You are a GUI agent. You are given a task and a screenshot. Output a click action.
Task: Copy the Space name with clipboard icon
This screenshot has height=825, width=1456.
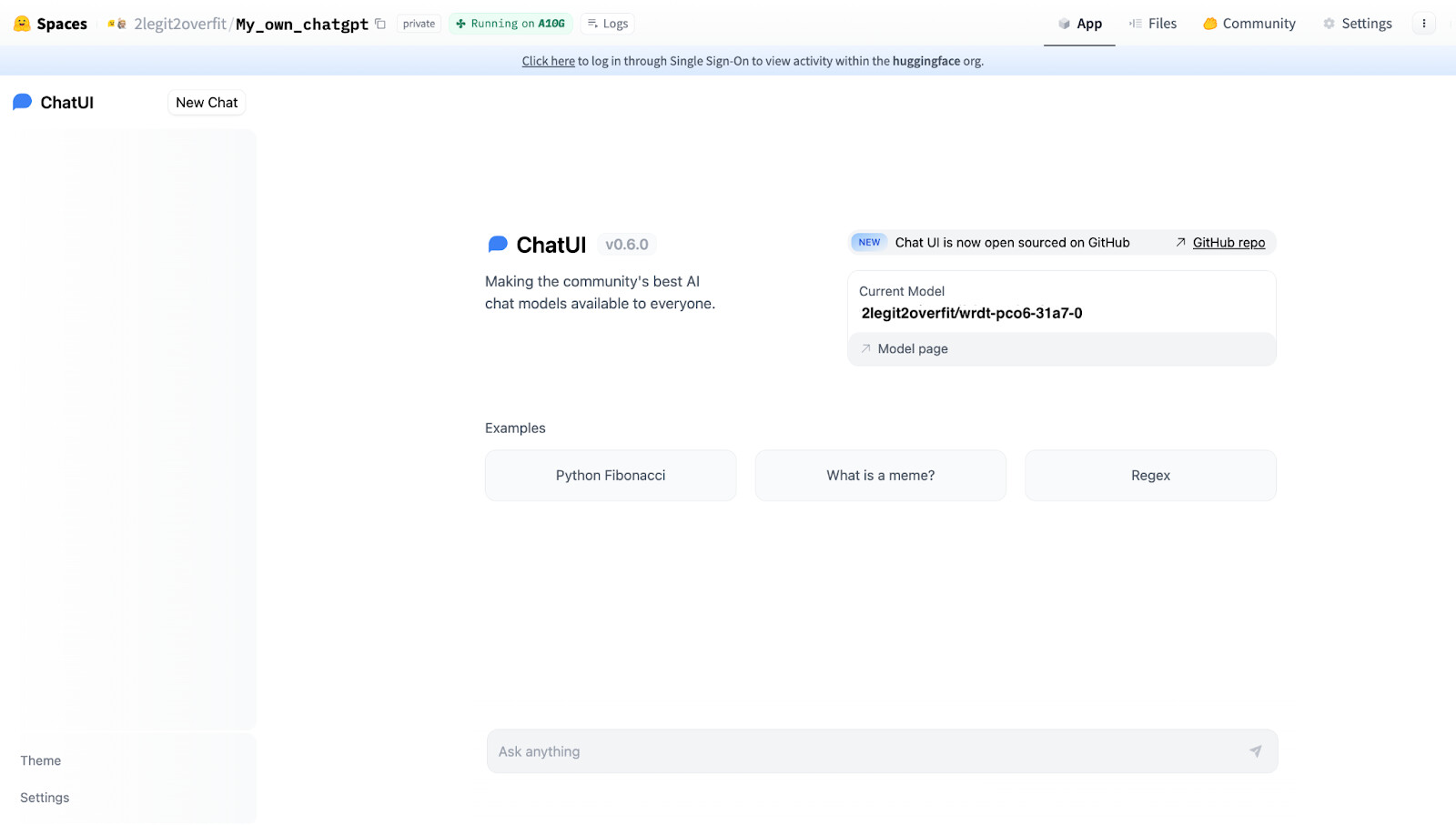(x=380, y=24)
